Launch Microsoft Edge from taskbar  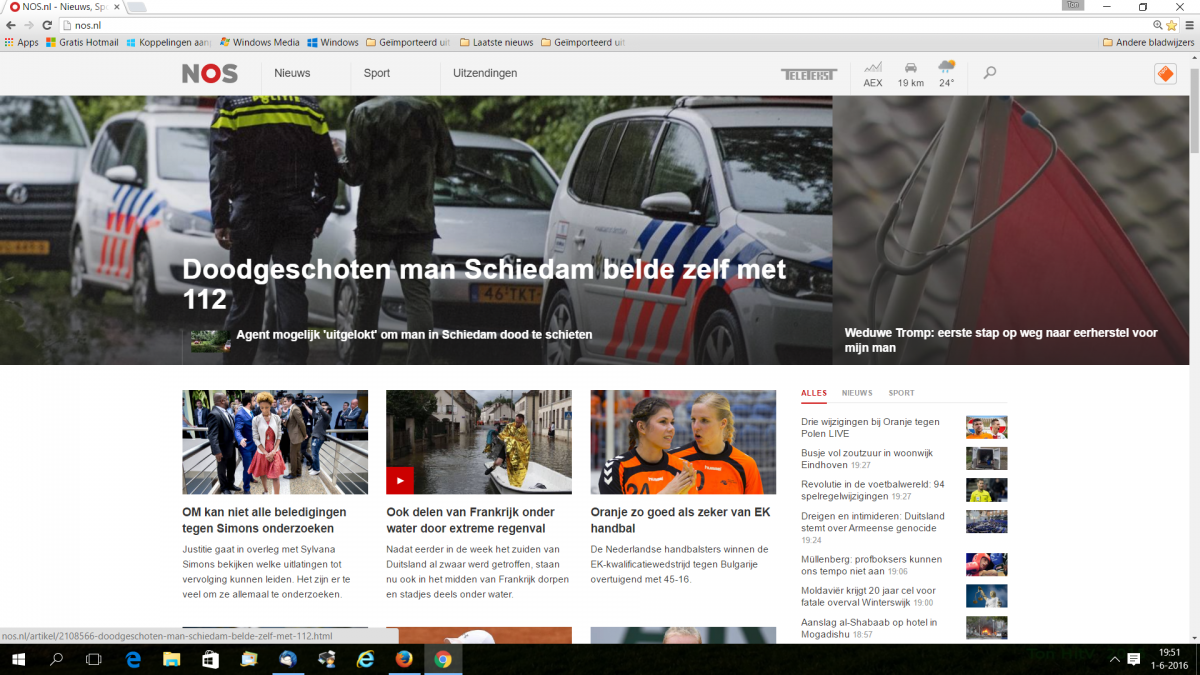[x=133, y=659]
